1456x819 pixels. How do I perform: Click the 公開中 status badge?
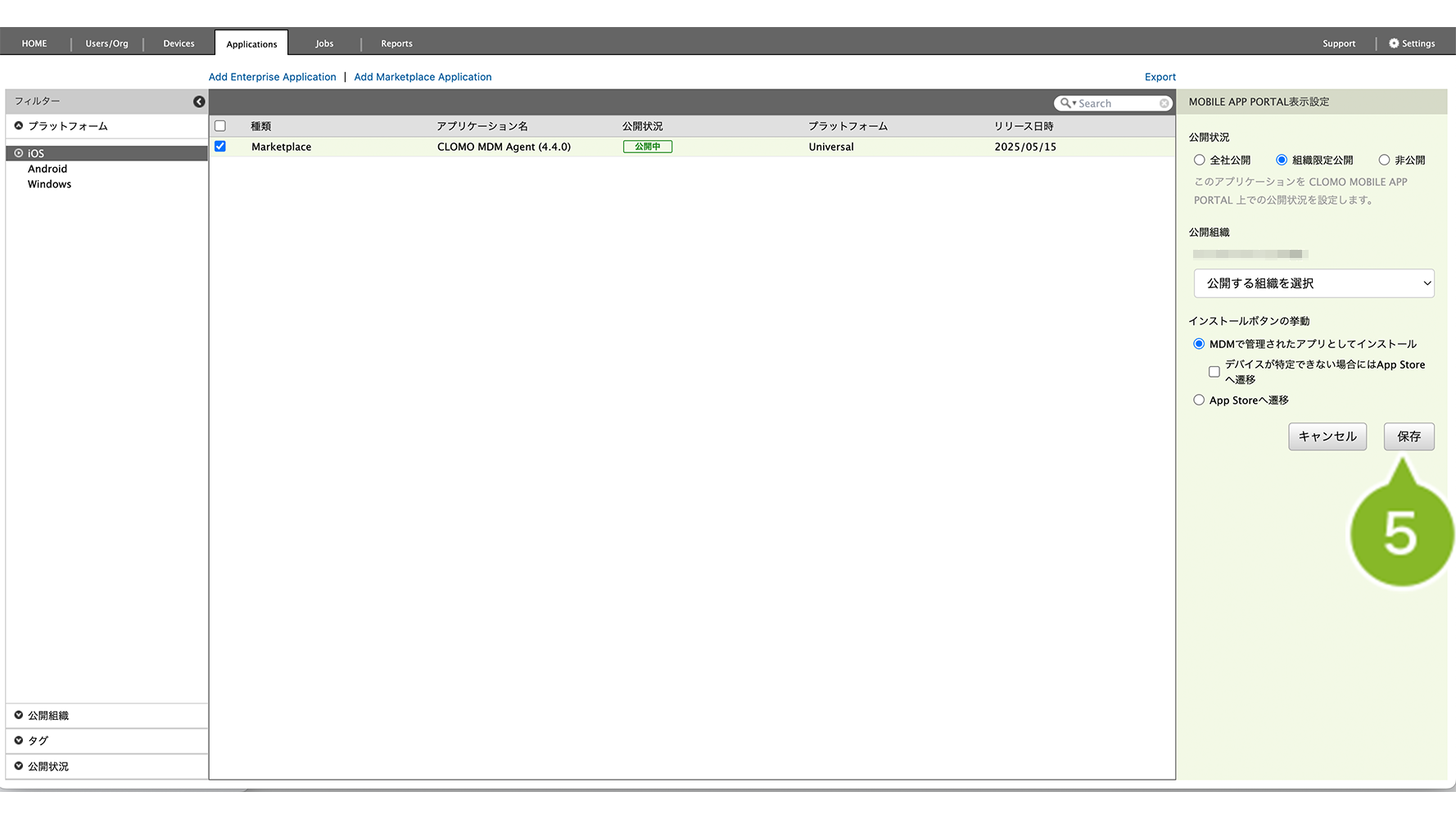[x=647, y=147]
